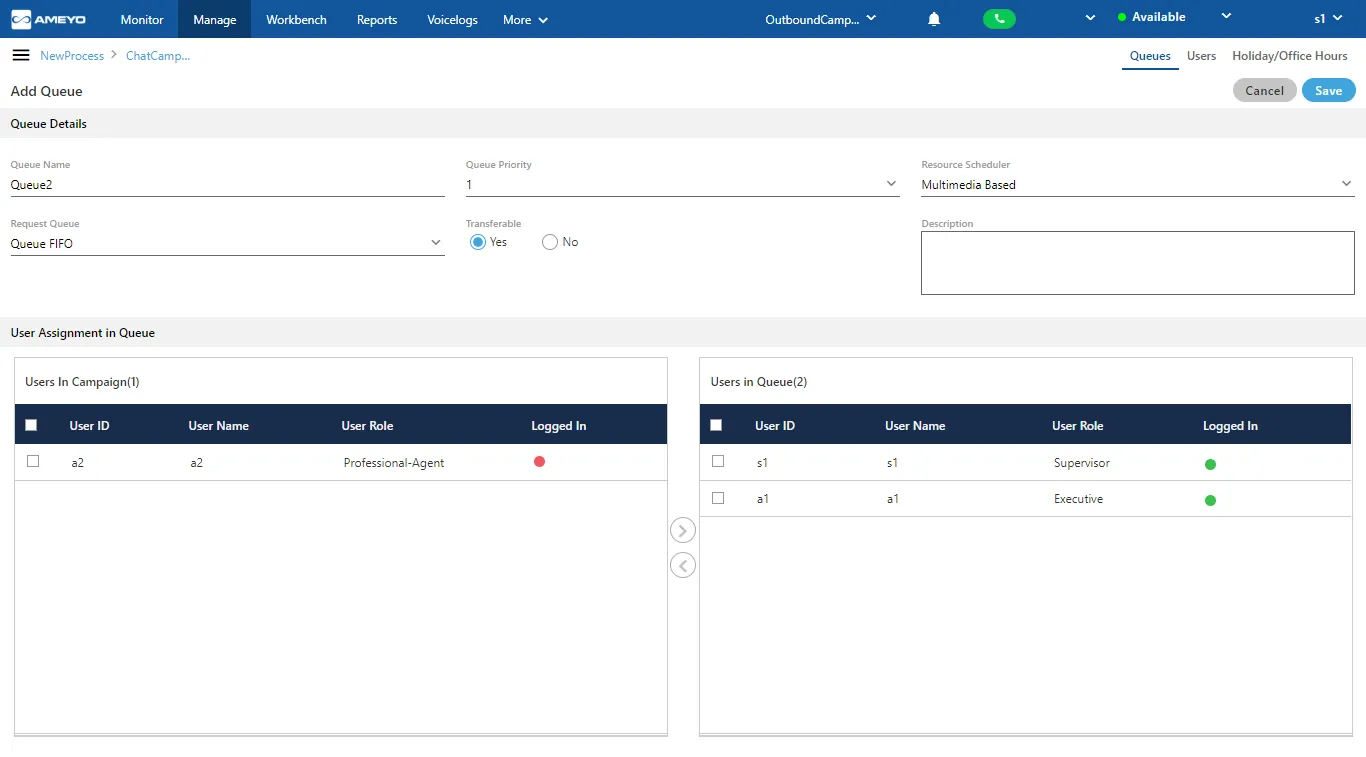Open the s1 user account menu

[x=1328, y=19]
